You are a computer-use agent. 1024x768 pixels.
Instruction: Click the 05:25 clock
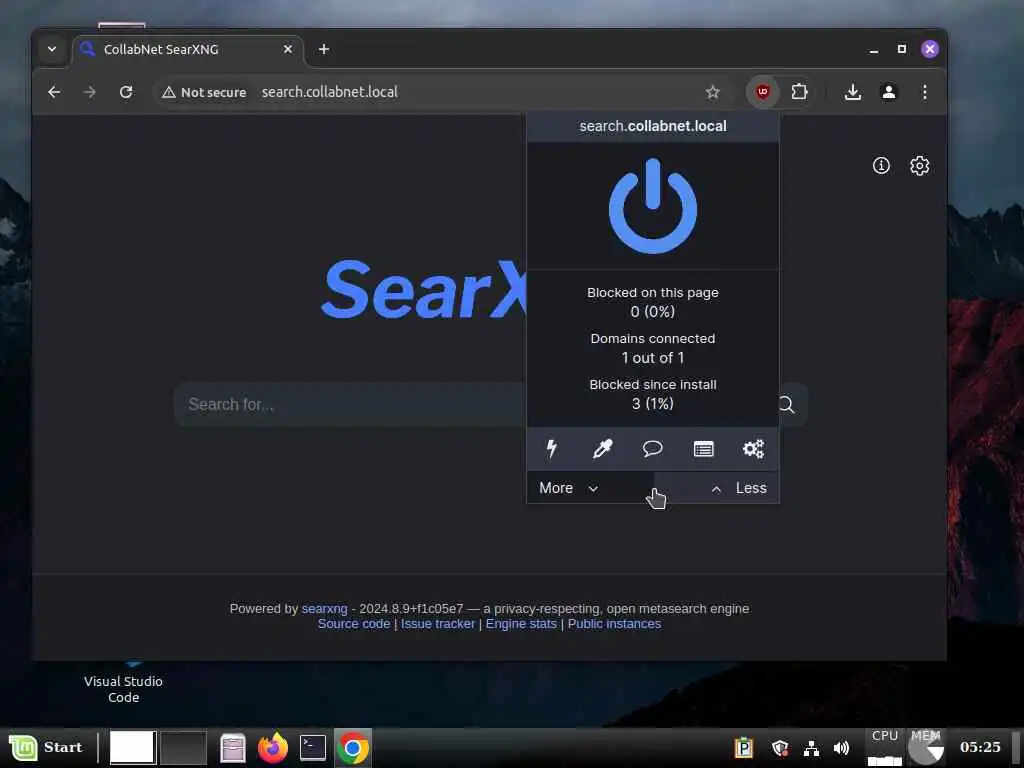pyautogui.click(x=980, y=746)
